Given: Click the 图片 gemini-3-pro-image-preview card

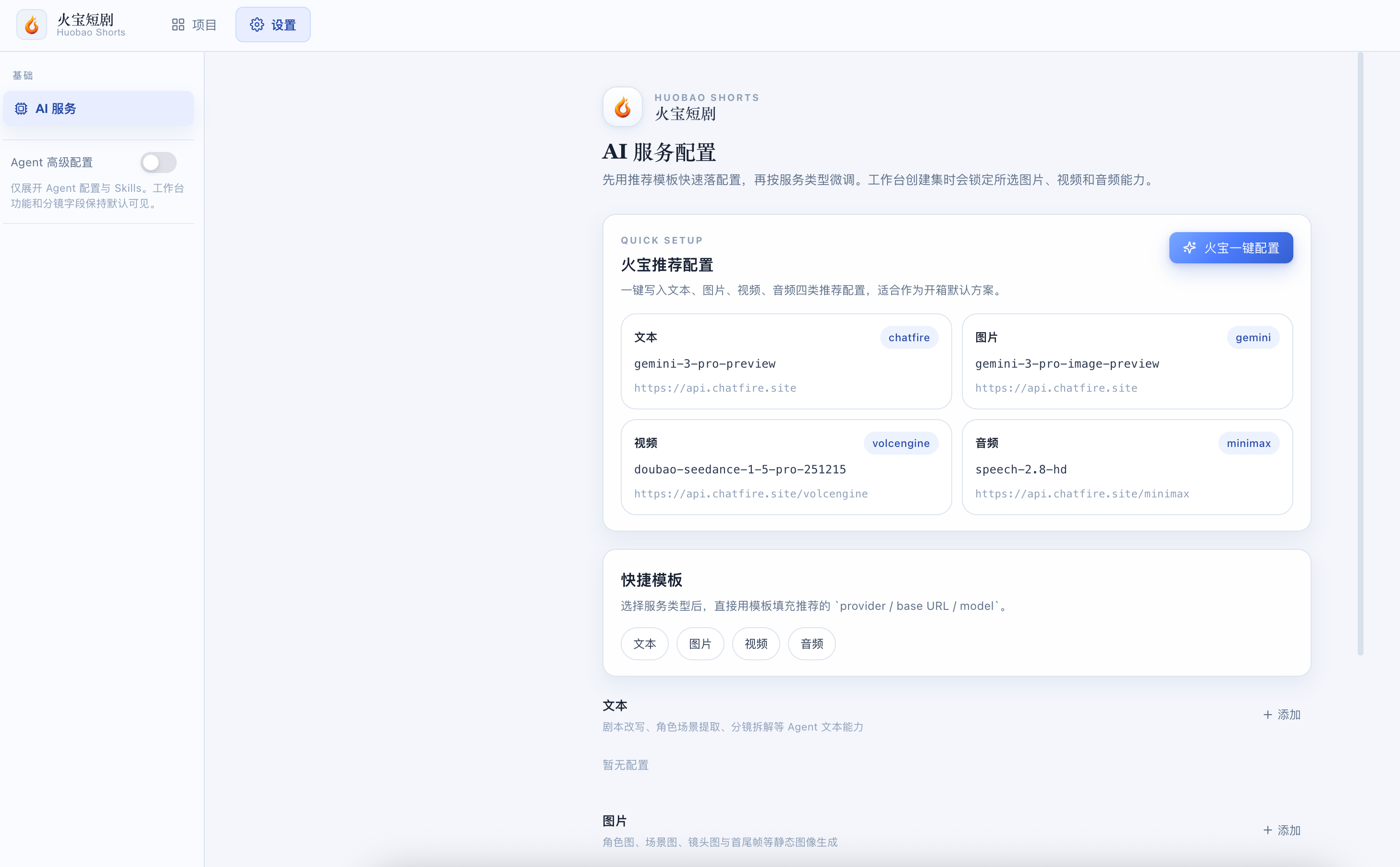Looking at the screenshot, I should (x=1127, y=361).
